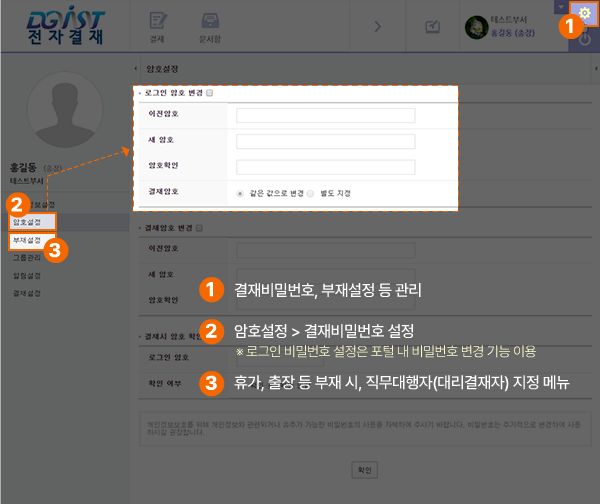This screenshot has width=600, height=504.
Task: Click the power logout icon
Action: [x=584, y=39]
